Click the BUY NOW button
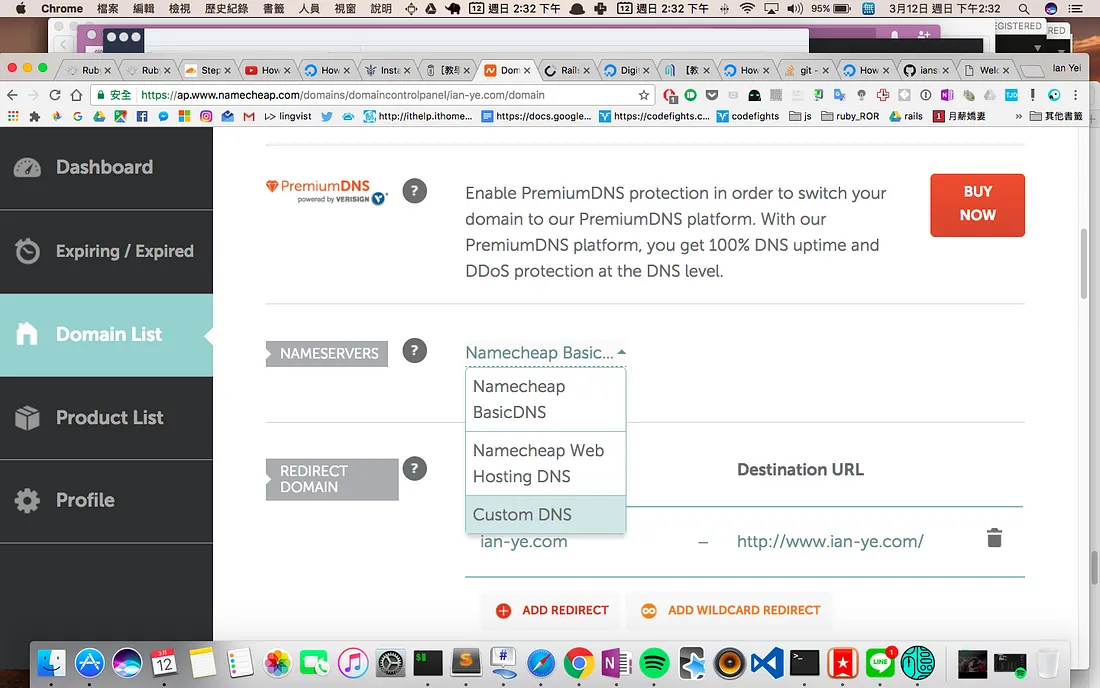The width and height of the screenshot is (1100, 688). pos(977,205)
